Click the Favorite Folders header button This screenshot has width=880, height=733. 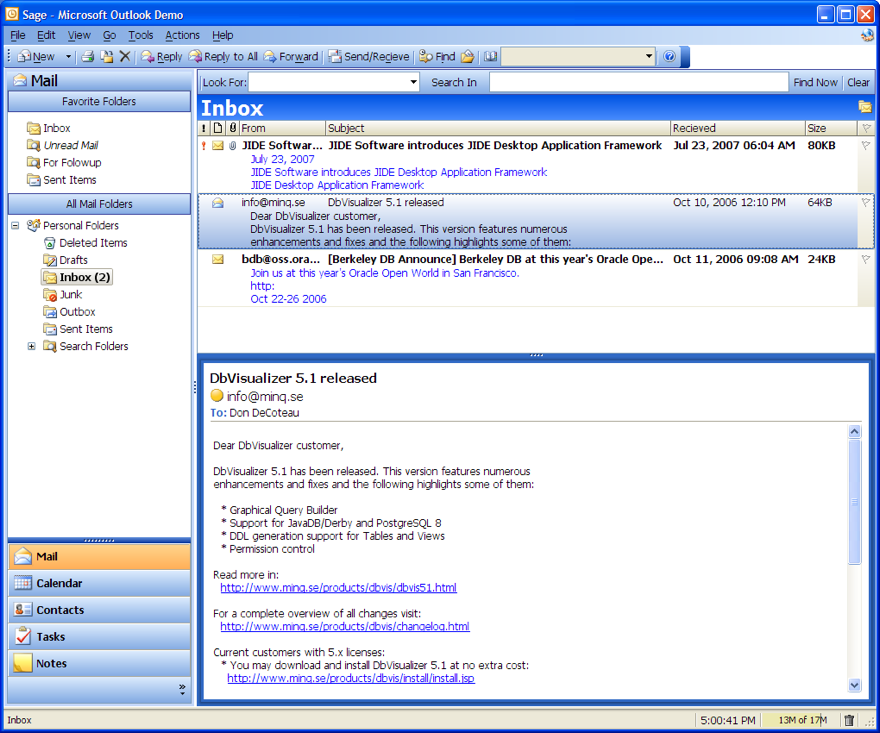pyautogui.click(x=99, y=102)
